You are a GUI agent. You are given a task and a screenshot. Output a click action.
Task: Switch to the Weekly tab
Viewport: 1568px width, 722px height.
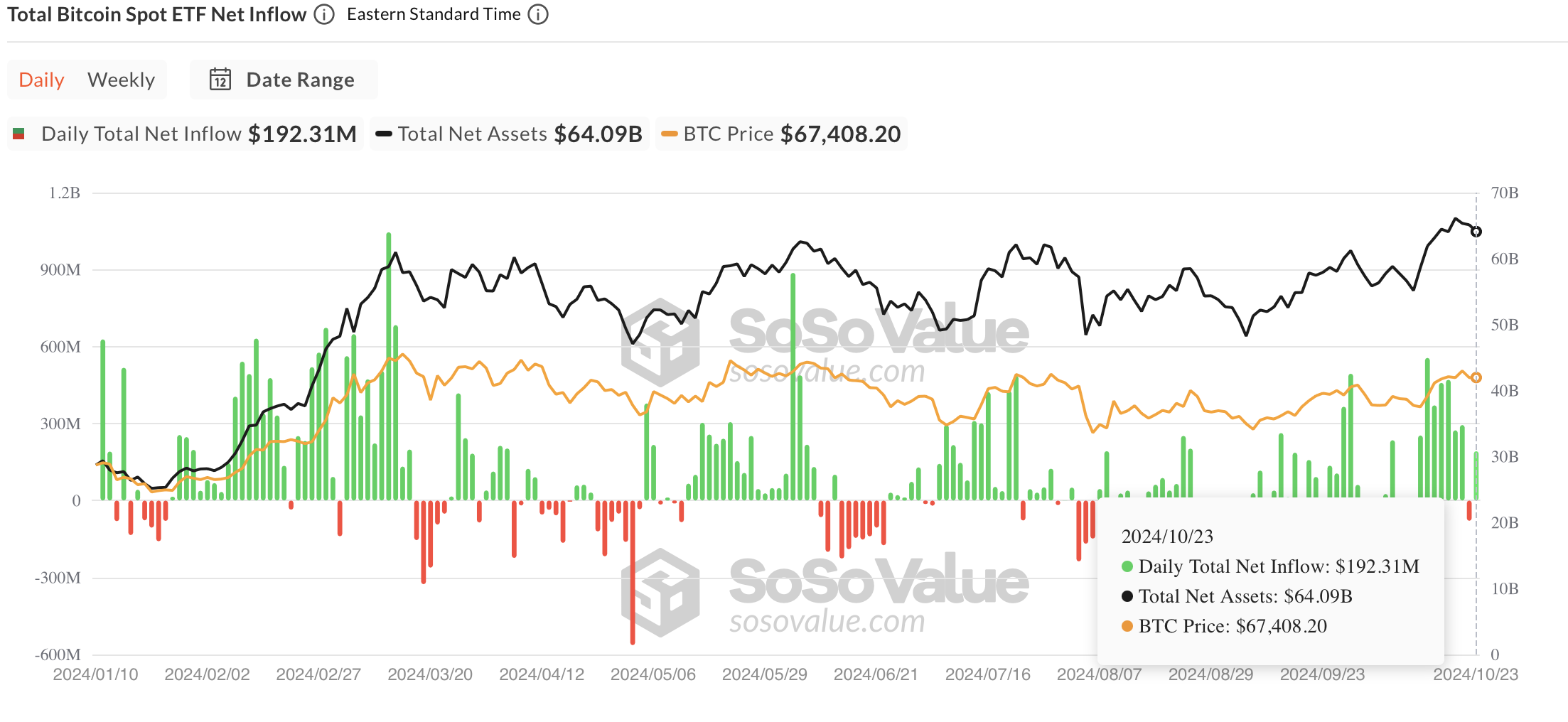120,80
